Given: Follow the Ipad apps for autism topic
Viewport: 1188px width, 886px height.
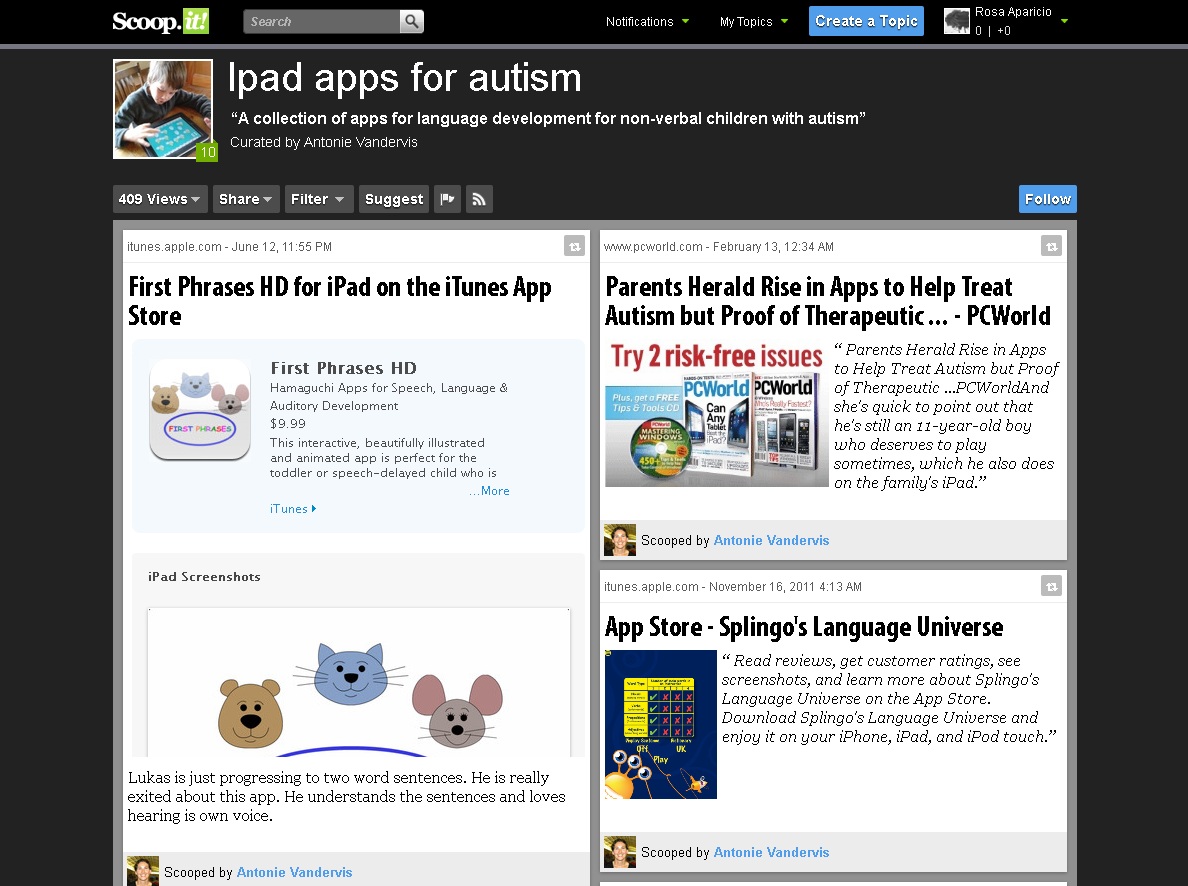Looking at the screenshot, I should (1047, 198).
